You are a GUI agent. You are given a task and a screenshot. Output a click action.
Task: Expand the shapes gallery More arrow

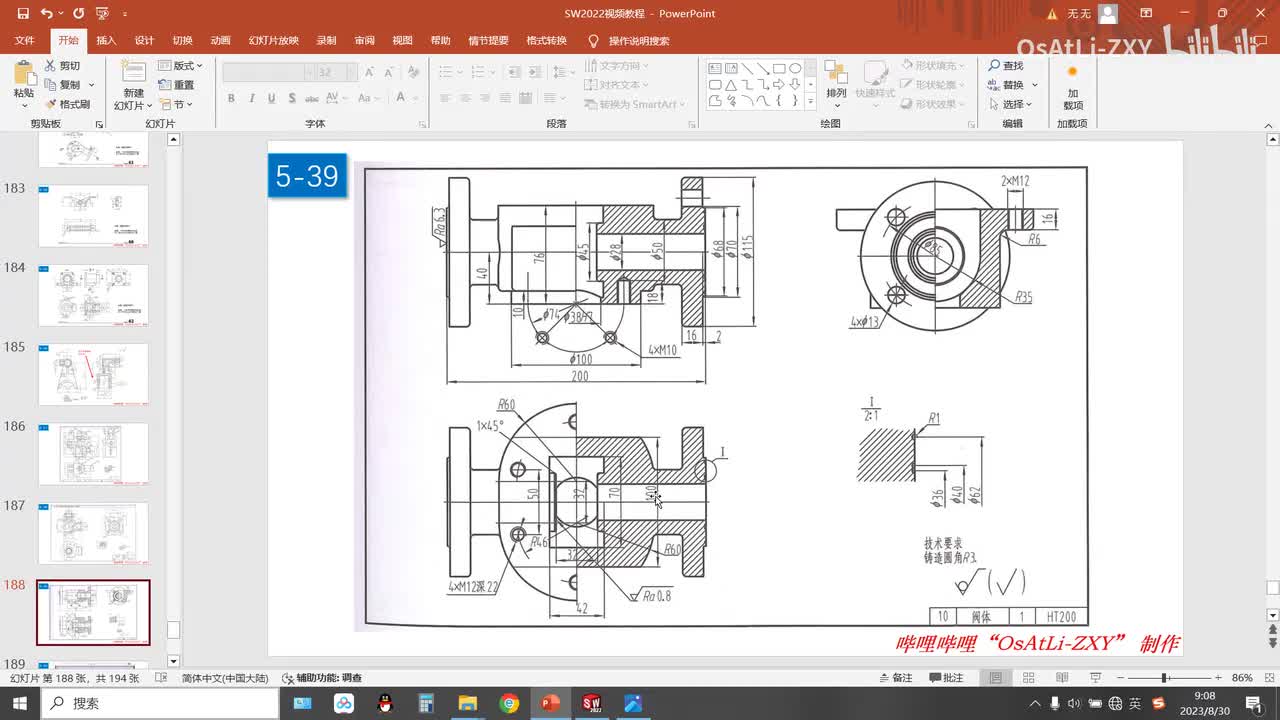pyautogui.click(x=810, y=100)
